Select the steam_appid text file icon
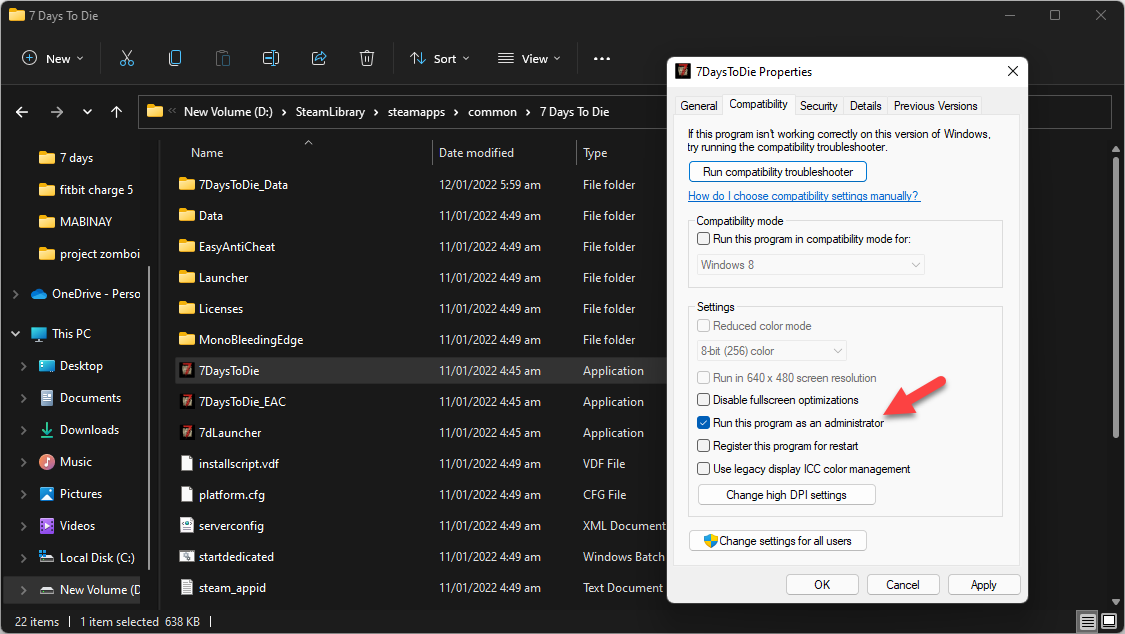1125x634 pixels. click(x=187, y=587)
